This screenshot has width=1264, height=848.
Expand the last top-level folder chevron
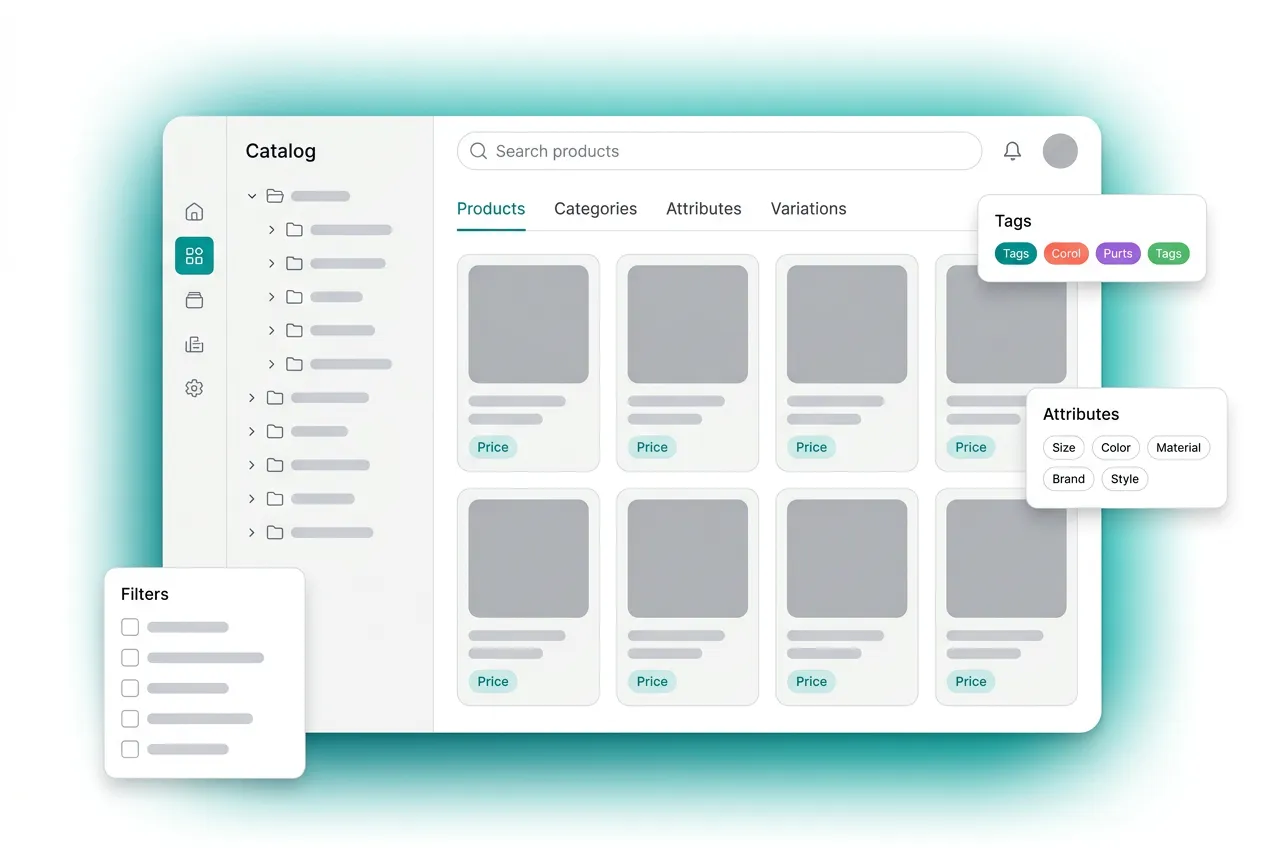[252, 532]
